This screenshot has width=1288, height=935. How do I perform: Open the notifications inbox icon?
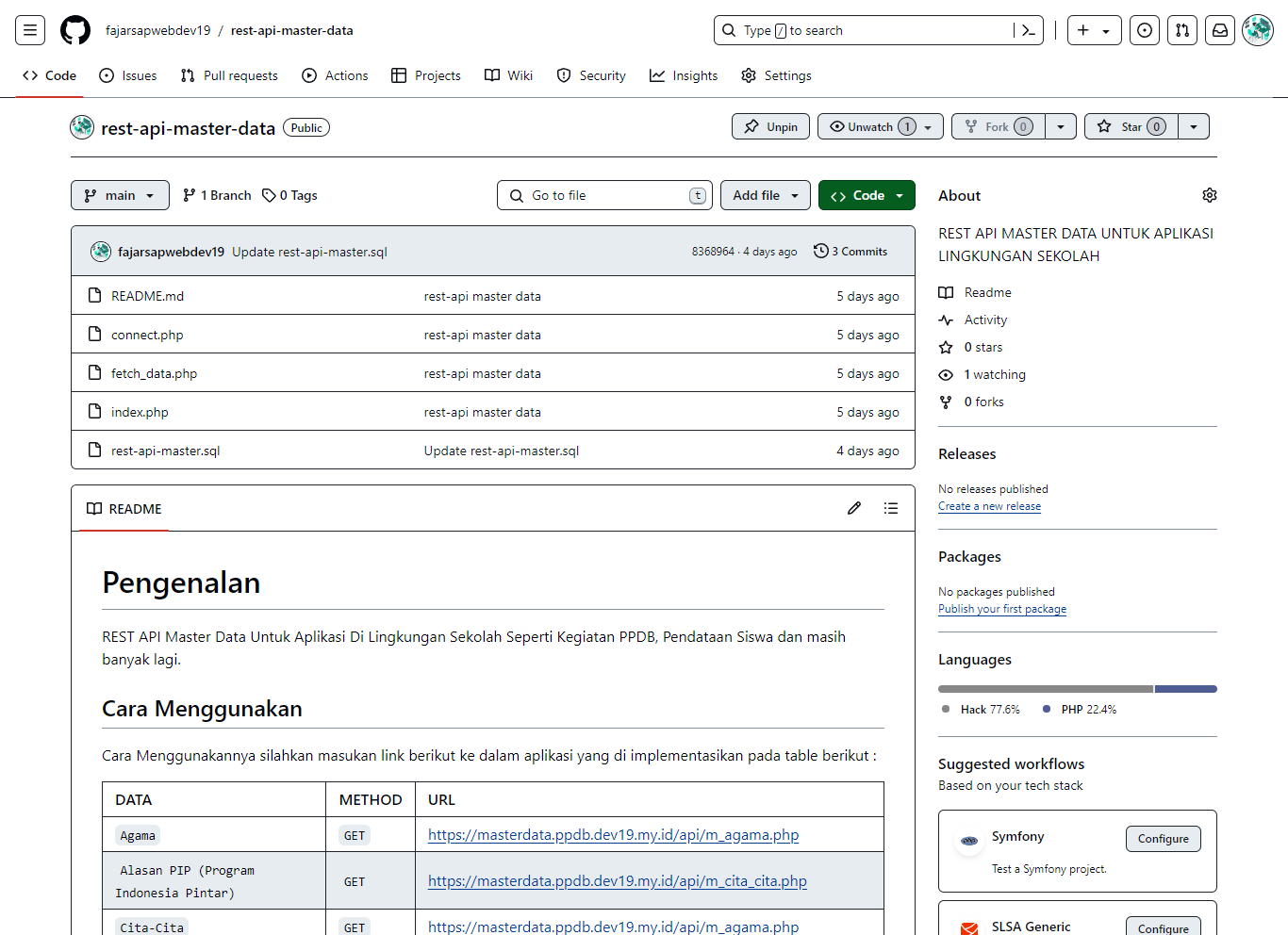coord(1220,30)
